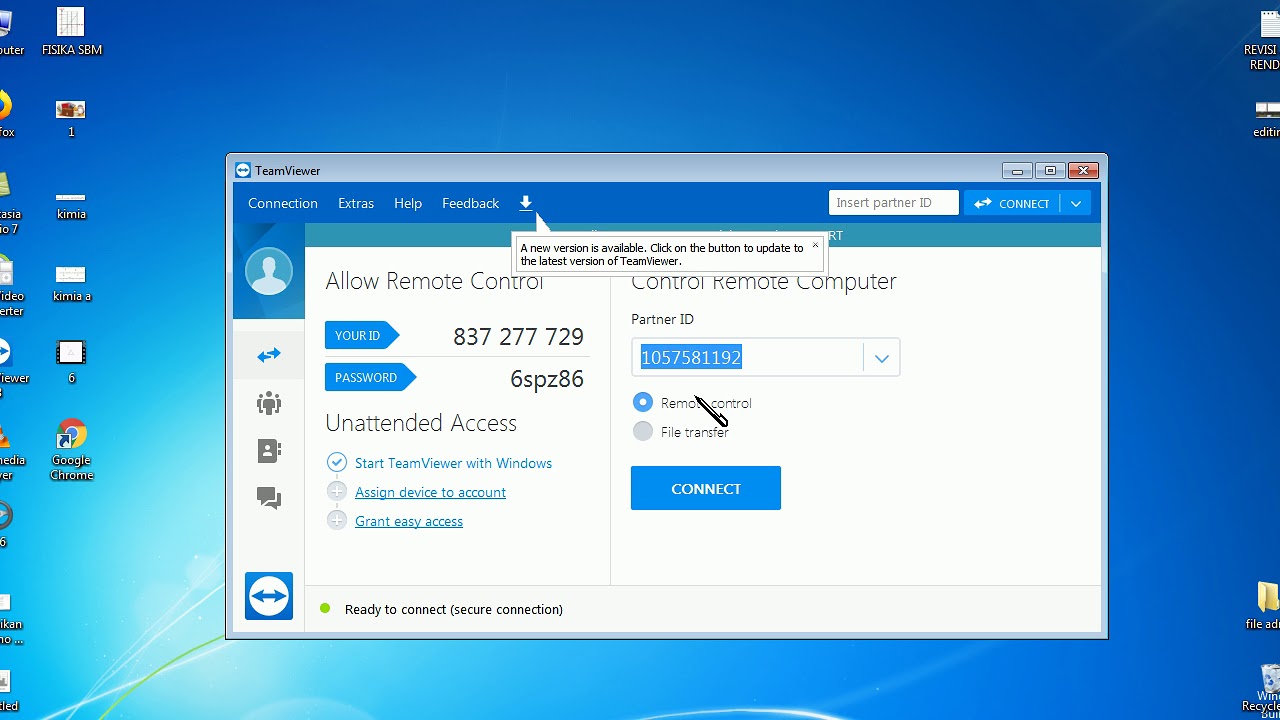The height and width of the screenshot is (720, 1280).
Task: Click the large blue CONNECT button
Action: (706, 488)
